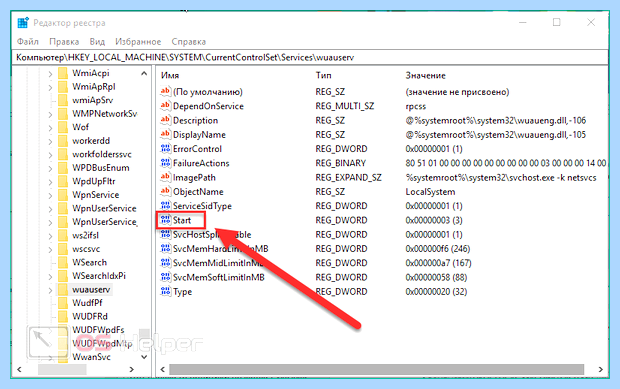620x389 pixels.
Task: Click the values pane horizontal scrollbar thumb
Action: (x=376, y=369)
